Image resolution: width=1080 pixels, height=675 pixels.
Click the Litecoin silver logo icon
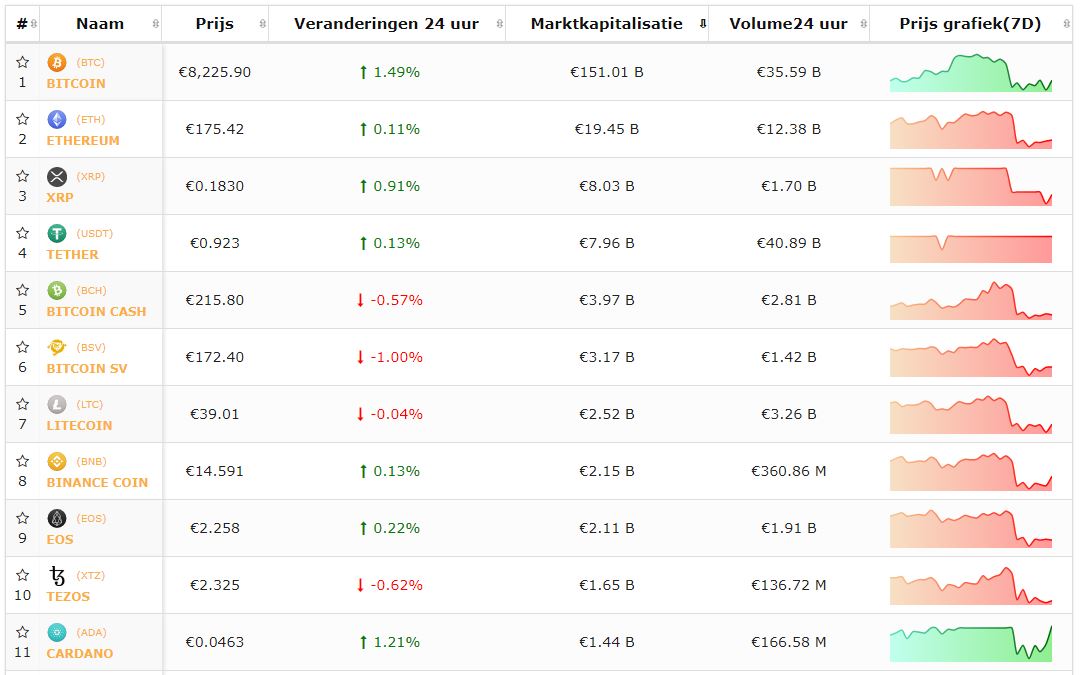(x=57, y=404)
